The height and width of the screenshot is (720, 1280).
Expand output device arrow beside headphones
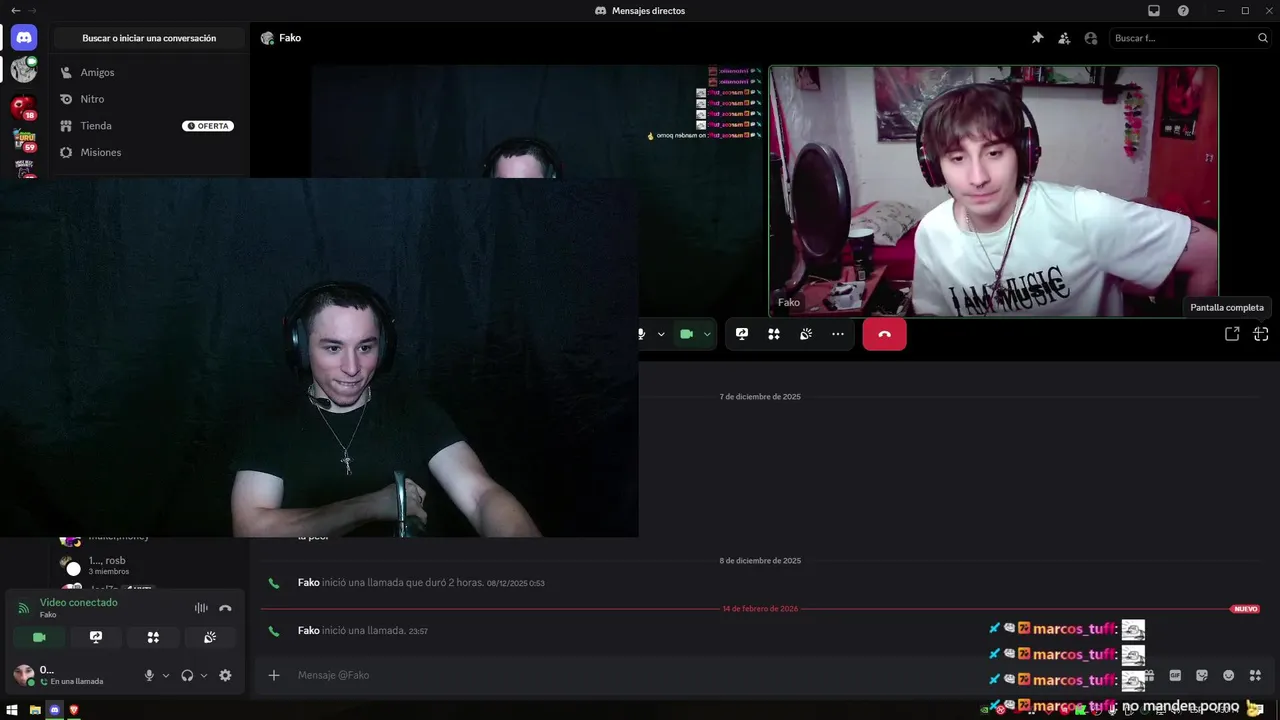(204, 675)
